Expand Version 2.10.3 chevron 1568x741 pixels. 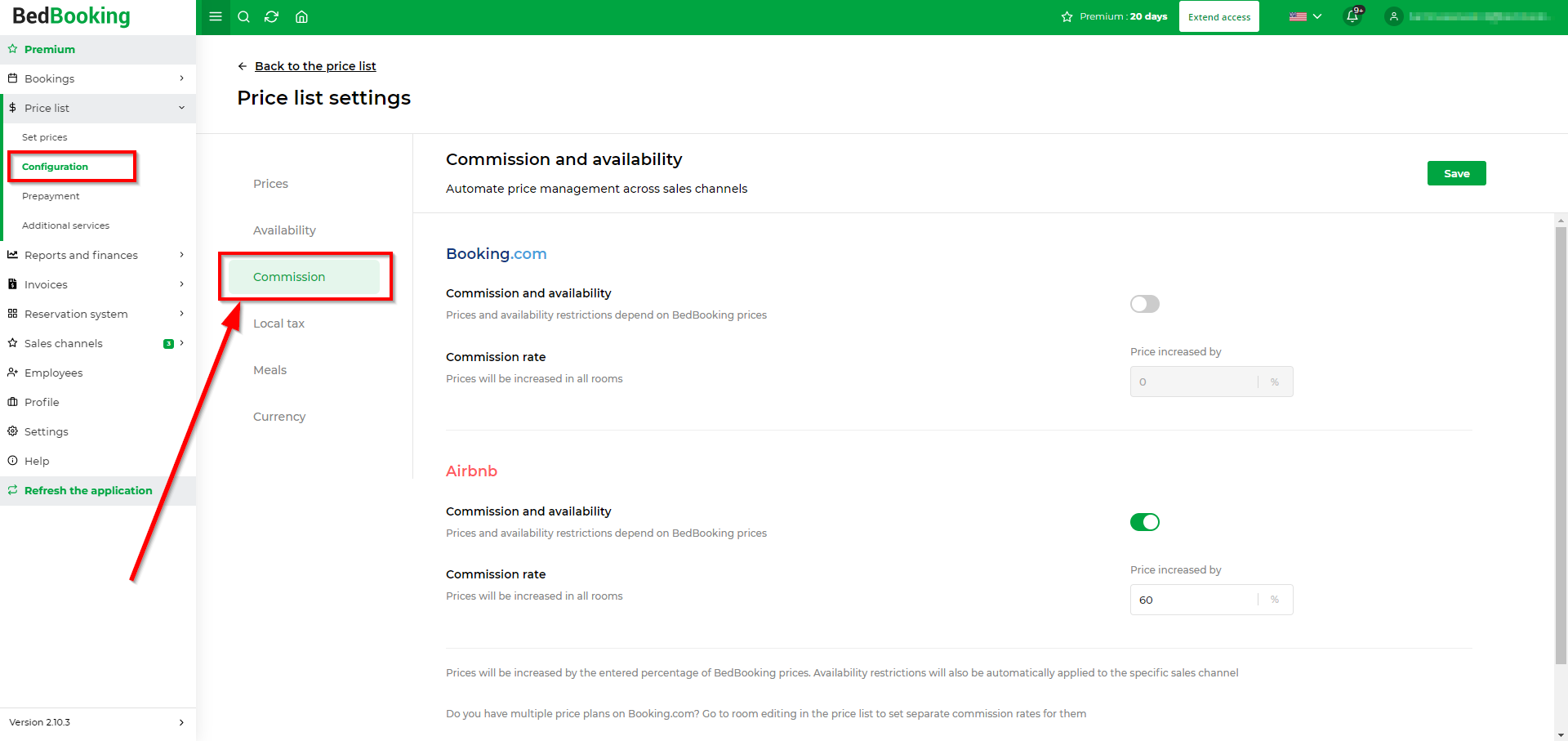tap(181, 722)
